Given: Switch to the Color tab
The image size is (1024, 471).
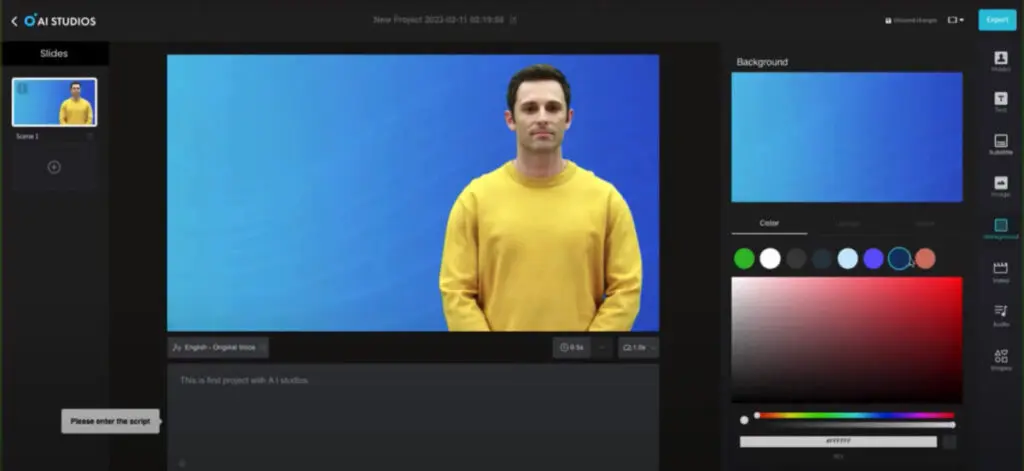Looking at the screenshot, I should [x=769, y=223].
